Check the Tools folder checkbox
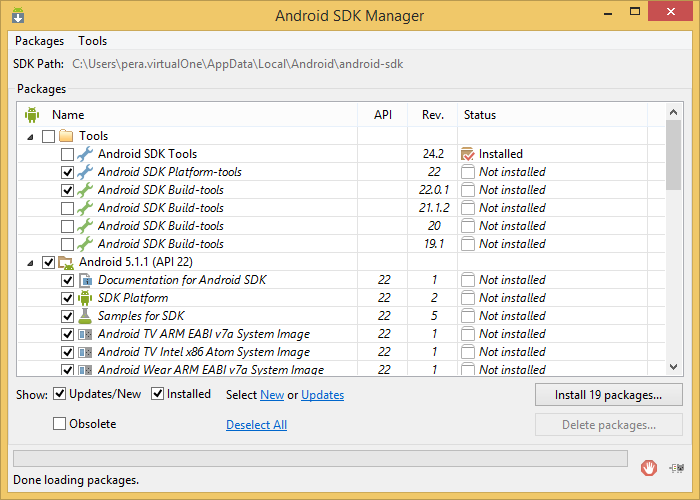This screenshot has height=500, width=700. (48, 136)
